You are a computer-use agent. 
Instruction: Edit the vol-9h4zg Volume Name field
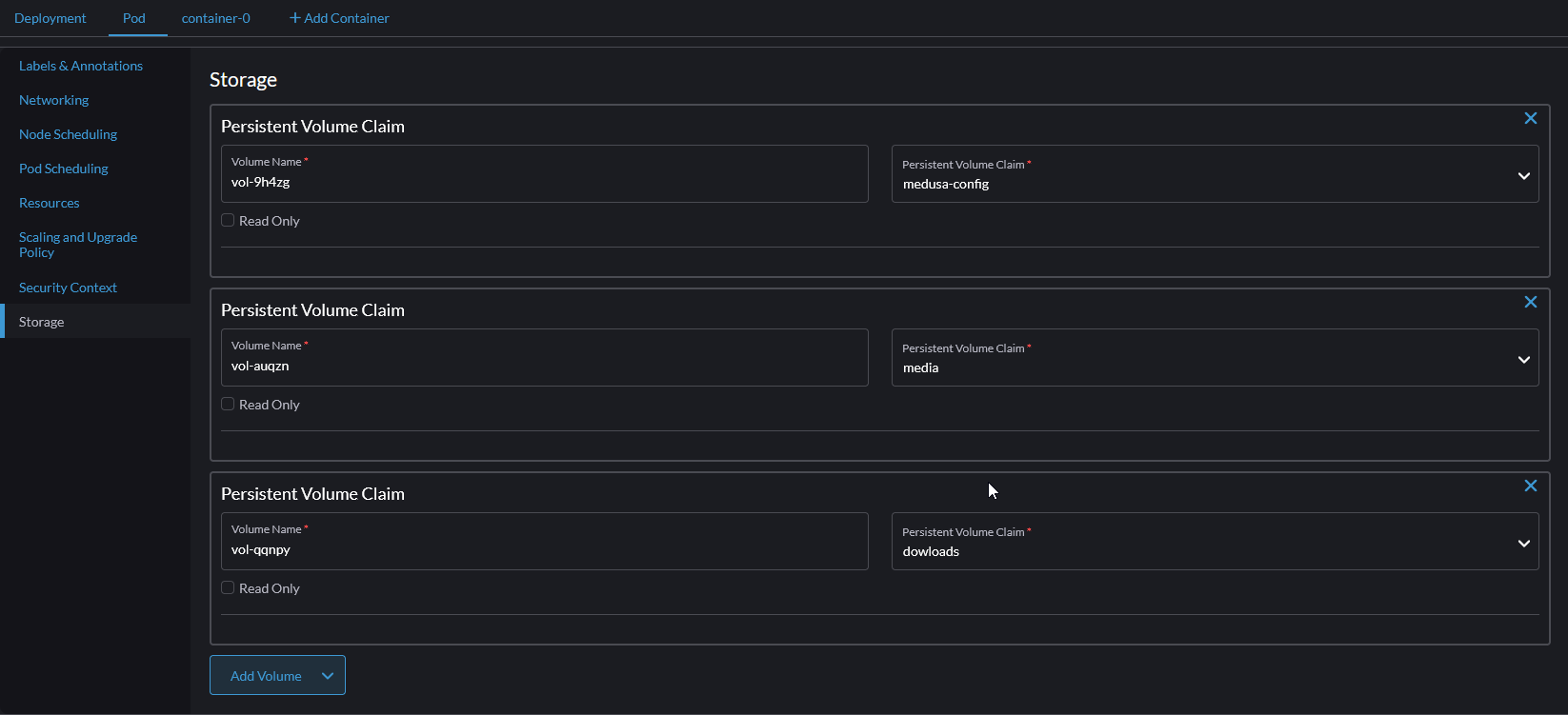(x=544, y=182)
